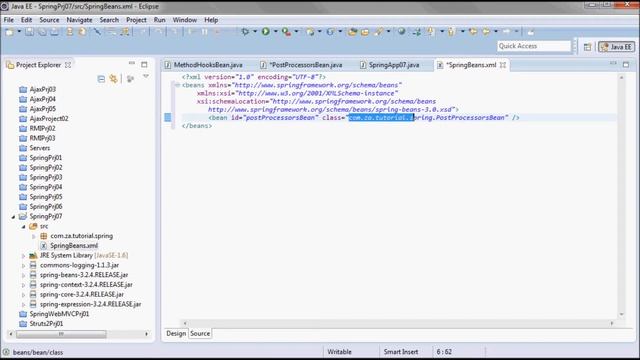640x360 pixels.
Task: Click the New file toolbar icon
Action: tap(9, 31)
